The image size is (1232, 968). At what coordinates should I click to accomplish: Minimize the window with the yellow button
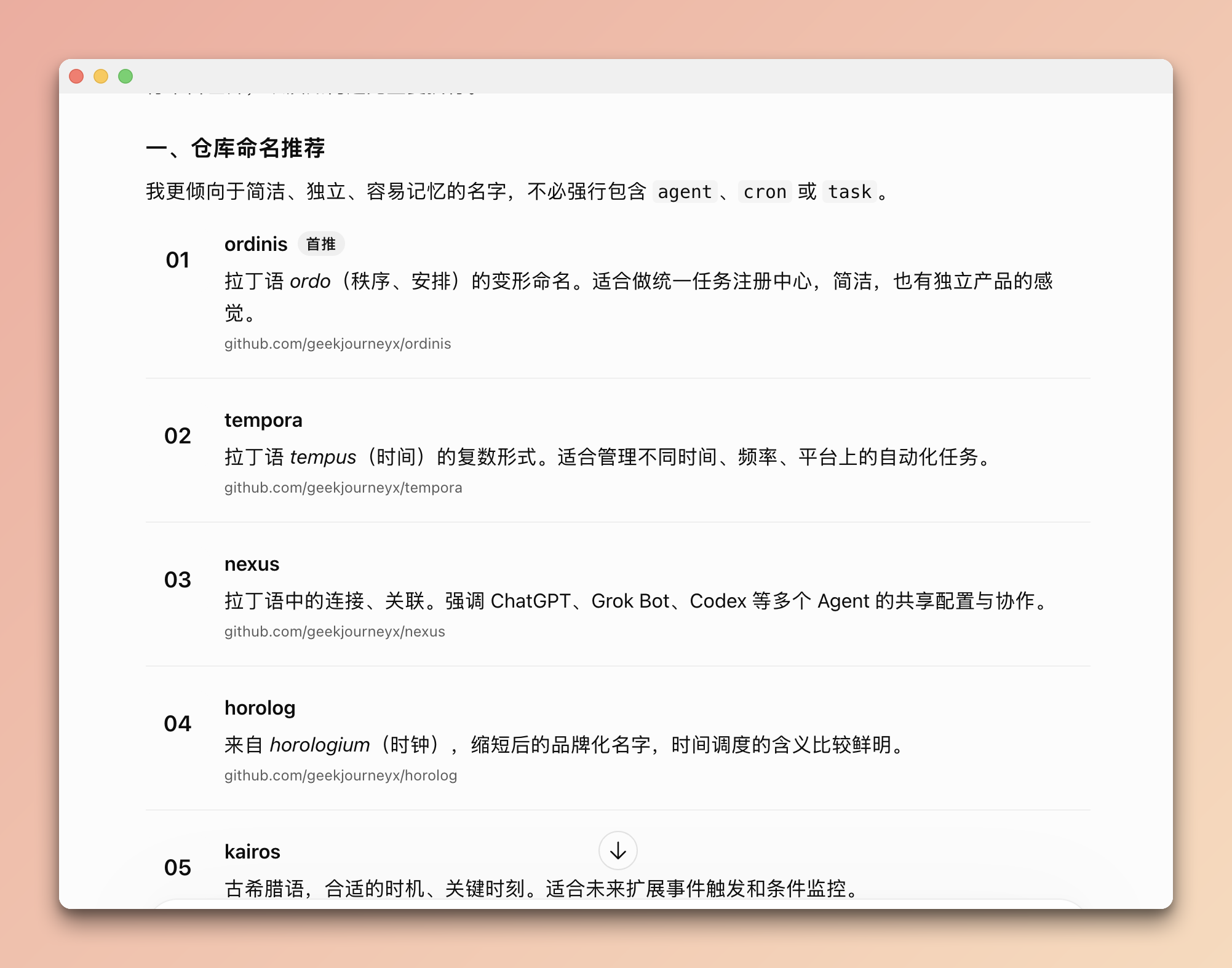(x=101, y=76)
